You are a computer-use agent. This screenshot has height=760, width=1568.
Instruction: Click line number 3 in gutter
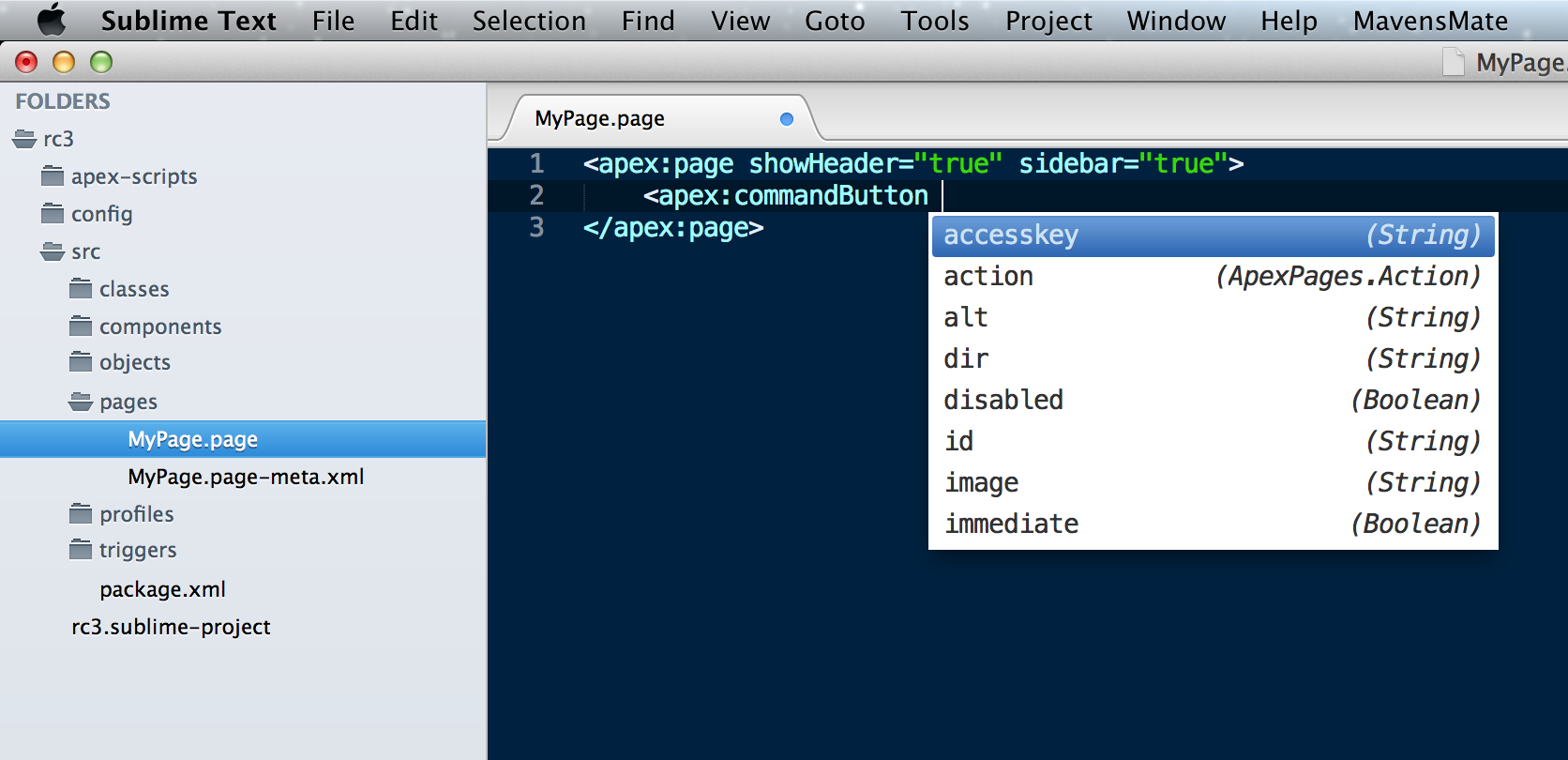(x=536, y=228)
